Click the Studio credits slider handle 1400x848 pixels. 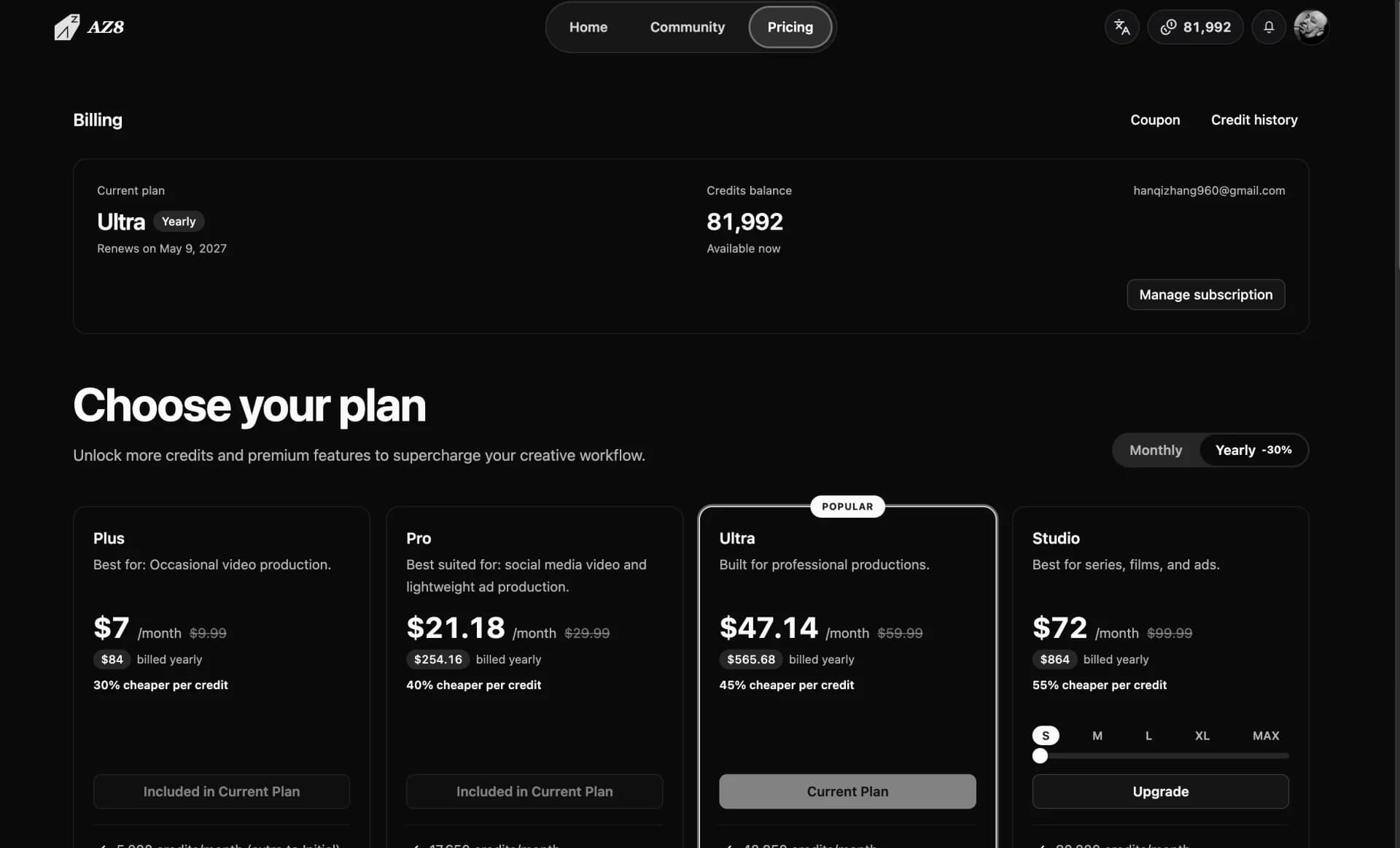pos(1041,756)
